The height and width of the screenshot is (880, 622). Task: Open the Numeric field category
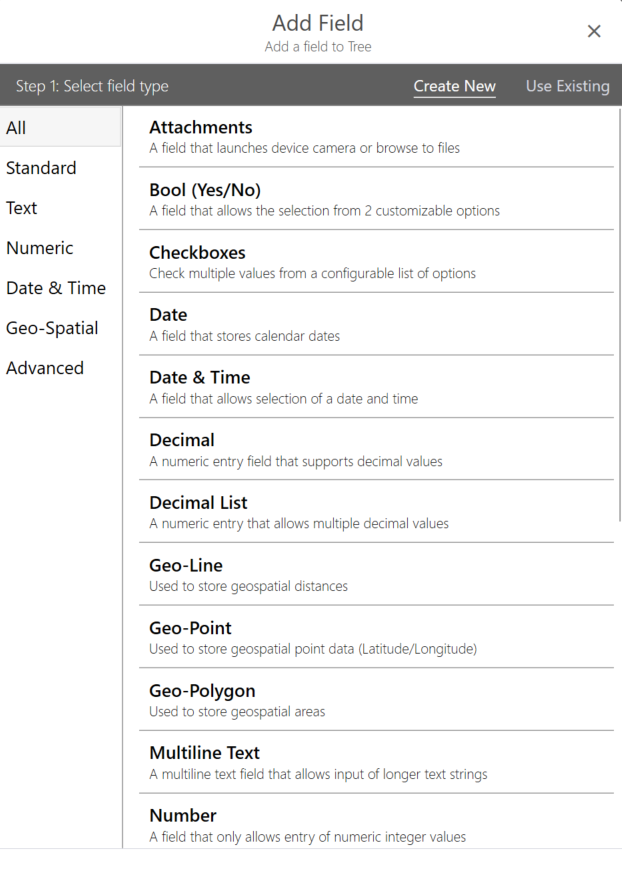click(x=40, y=248)
